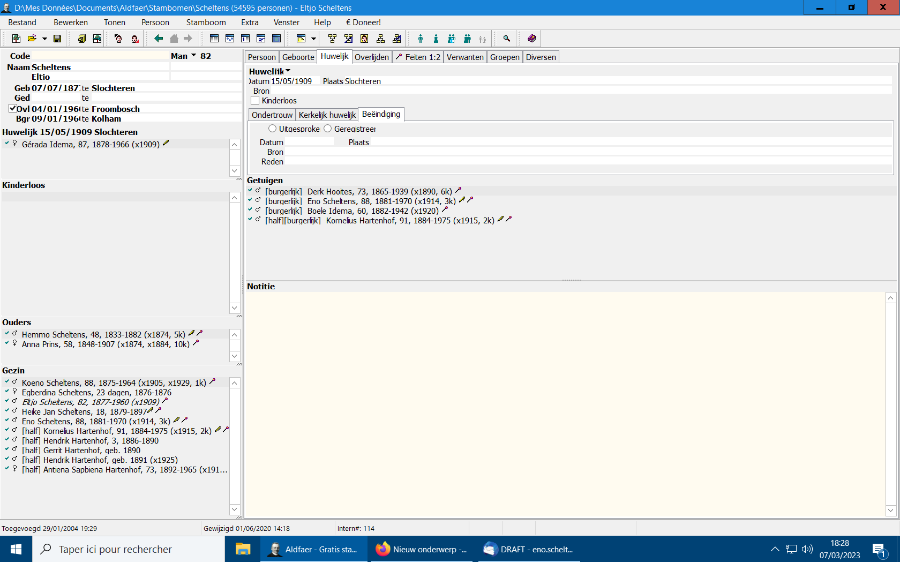900x562 pixels.
Task: Select the Uitgesproke radio button
Action: click(x=272, y=128)
